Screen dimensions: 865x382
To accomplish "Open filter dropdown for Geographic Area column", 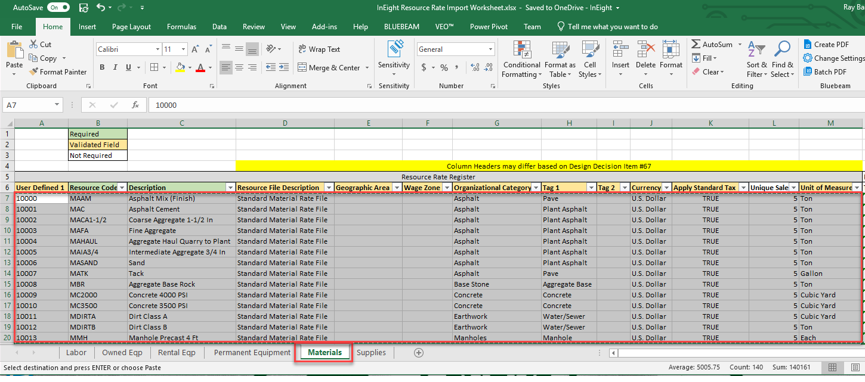I will [x=396, y=188].
